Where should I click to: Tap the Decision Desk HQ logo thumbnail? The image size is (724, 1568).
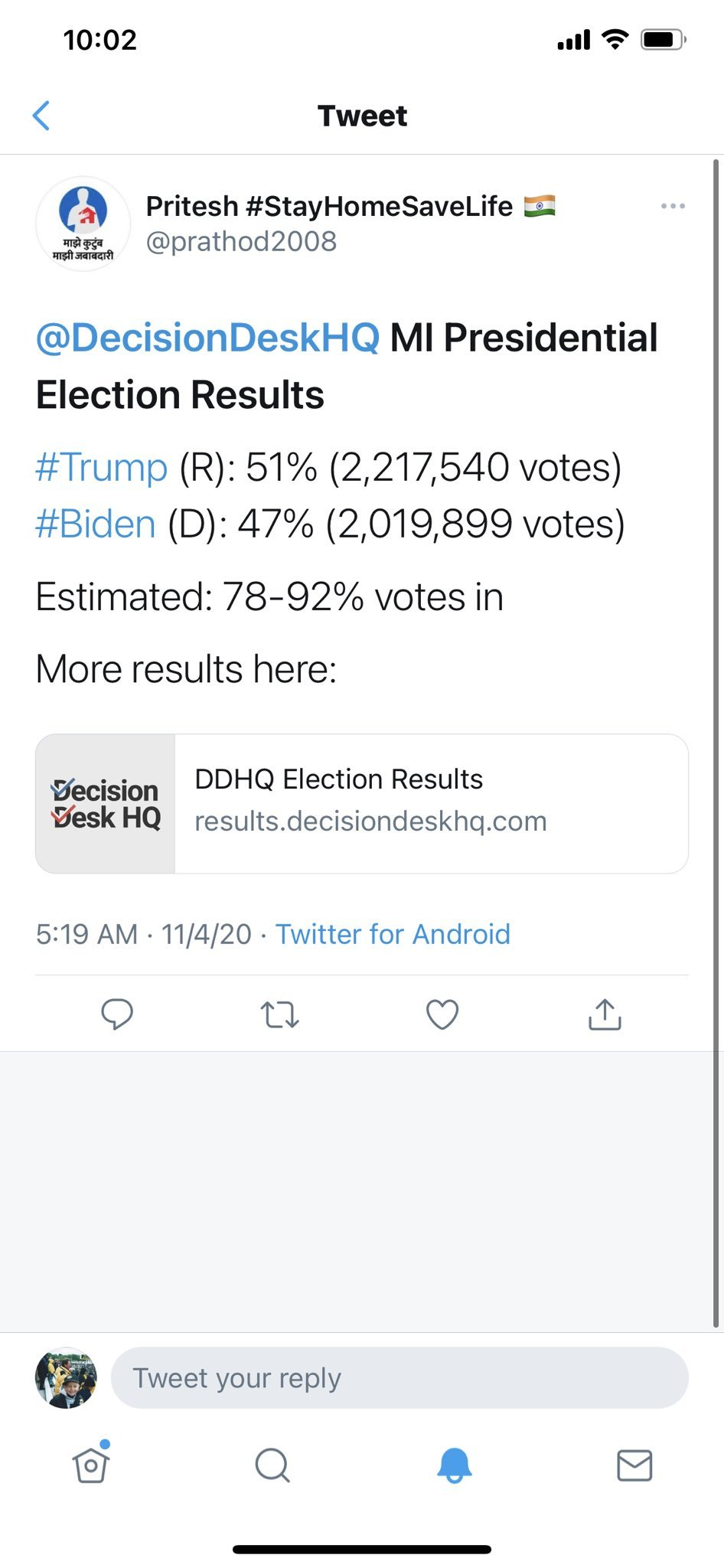pyautogui.click(x=106, y=804)
